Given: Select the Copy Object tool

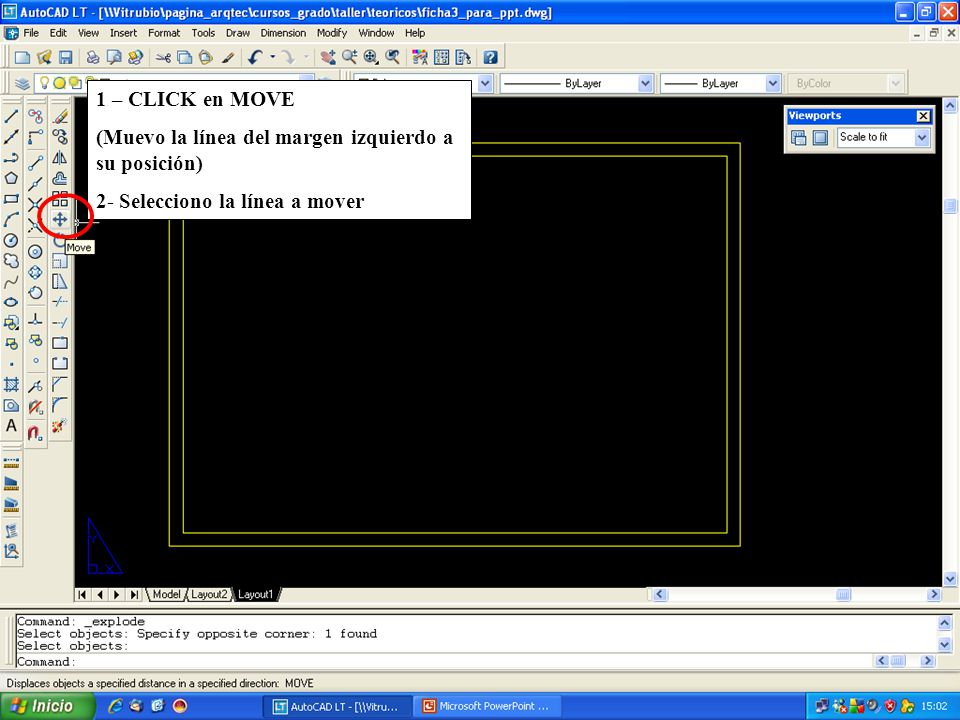Looking at the screenshot, I should pos(60,137).
